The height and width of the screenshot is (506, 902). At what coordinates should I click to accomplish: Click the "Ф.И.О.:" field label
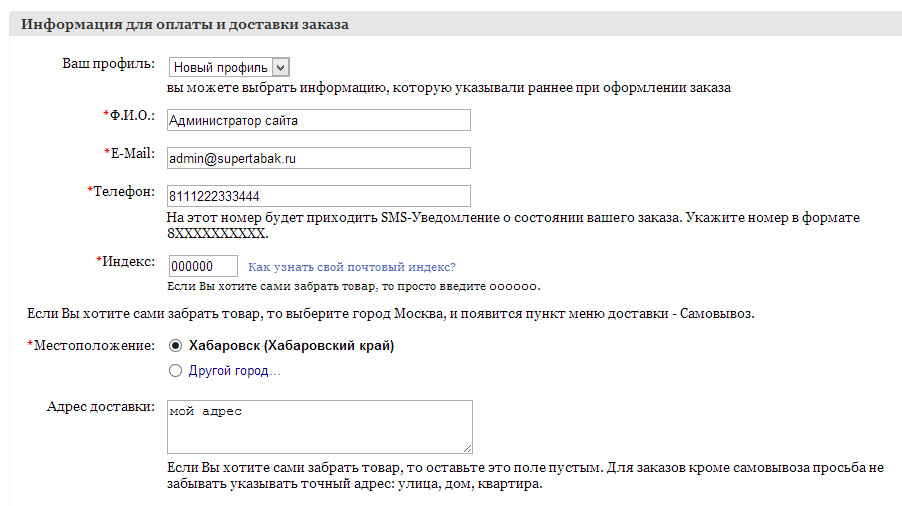tap(132, 116)
